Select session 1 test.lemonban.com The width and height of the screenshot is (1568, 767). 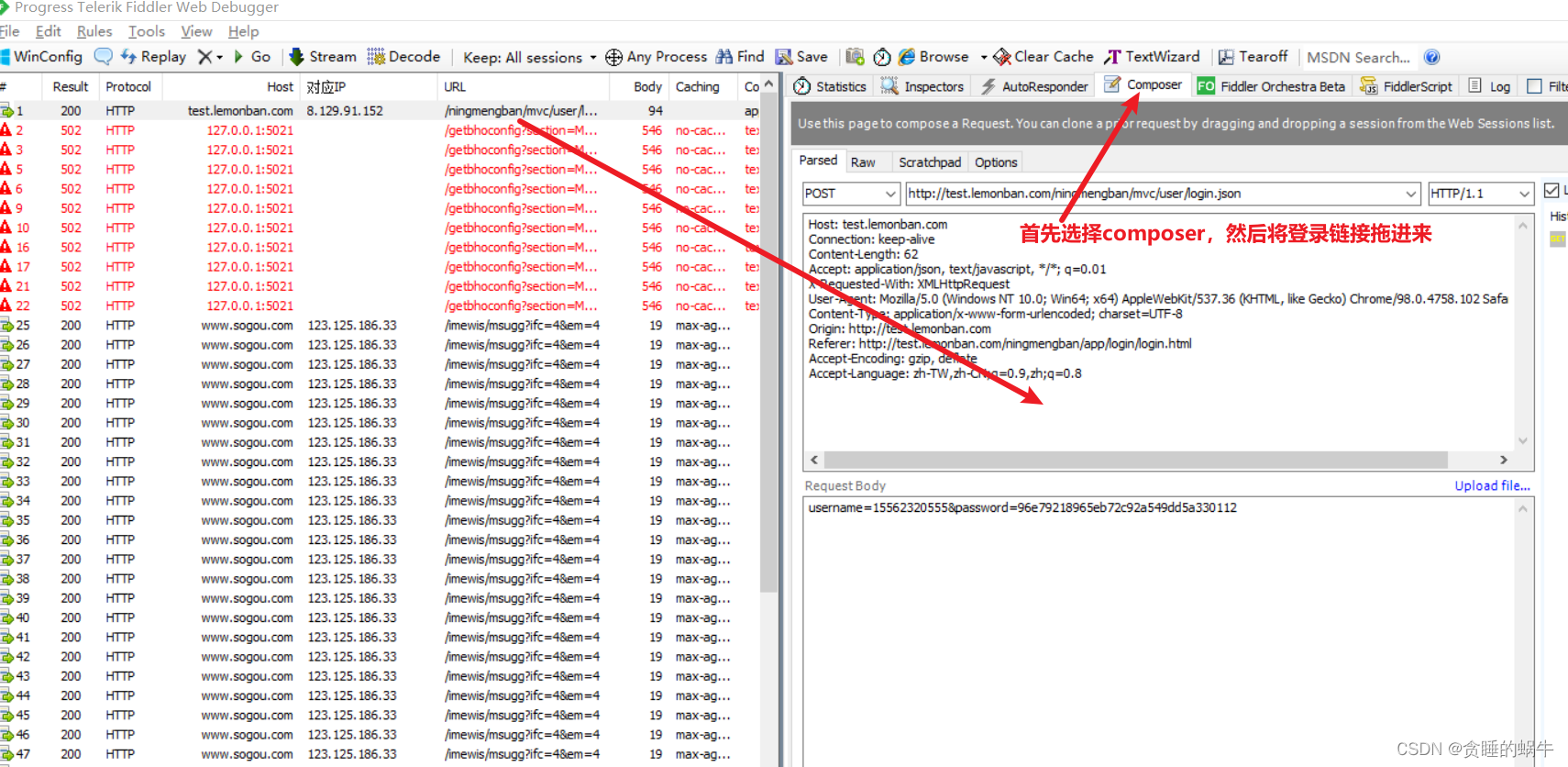(x=380, y=110)
